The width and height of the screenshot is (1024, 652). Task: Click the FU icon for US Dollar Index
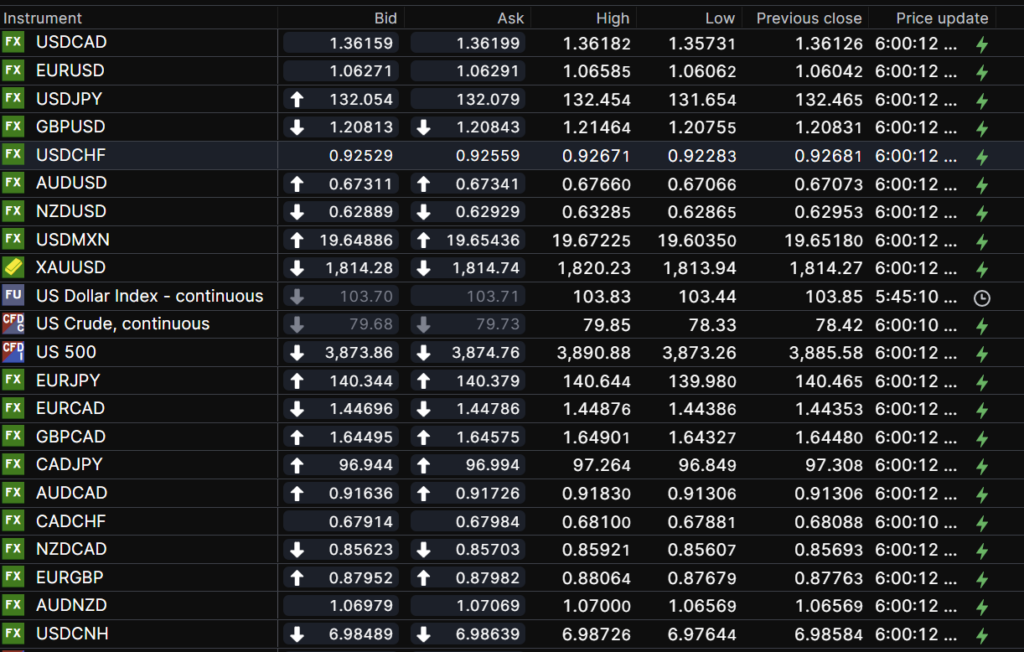[13, 296]
